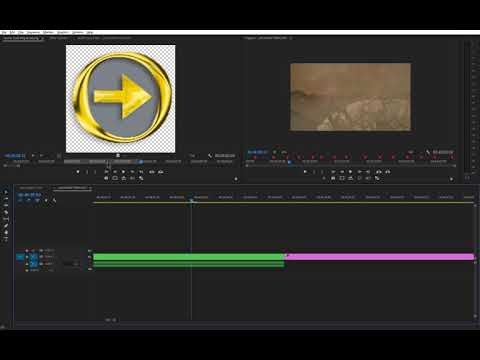Open the Source monitor button editor
This screenshot has height=360, width=480.
pos(236,179)
